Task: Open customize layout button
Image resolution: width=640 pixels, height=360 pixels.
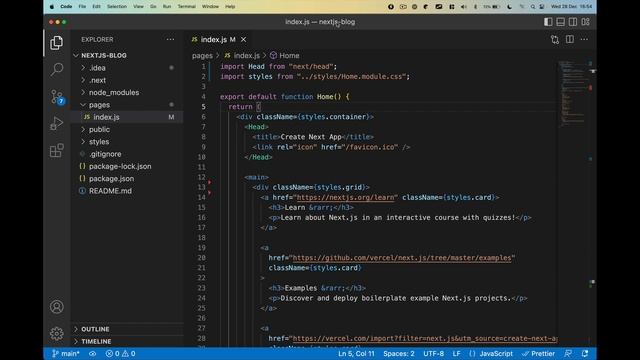Action: click(586, 22)
